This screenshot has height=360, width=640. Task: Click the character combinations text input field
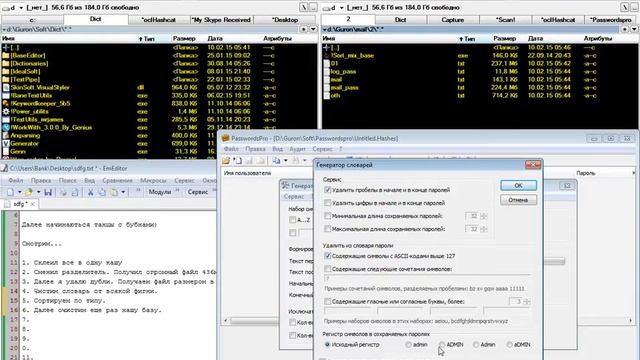coord(427,279)
